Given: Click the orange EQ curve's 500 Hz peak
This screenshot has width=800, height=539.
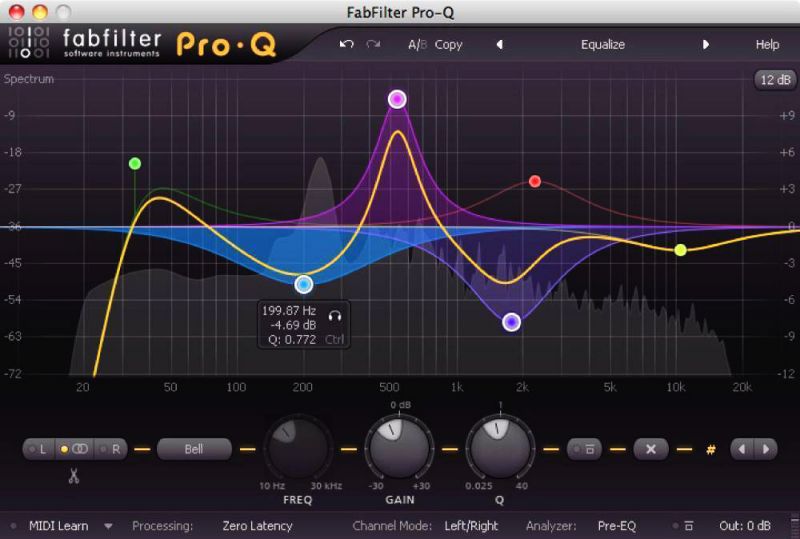Looking at the screenshot, I should point(397,132).
